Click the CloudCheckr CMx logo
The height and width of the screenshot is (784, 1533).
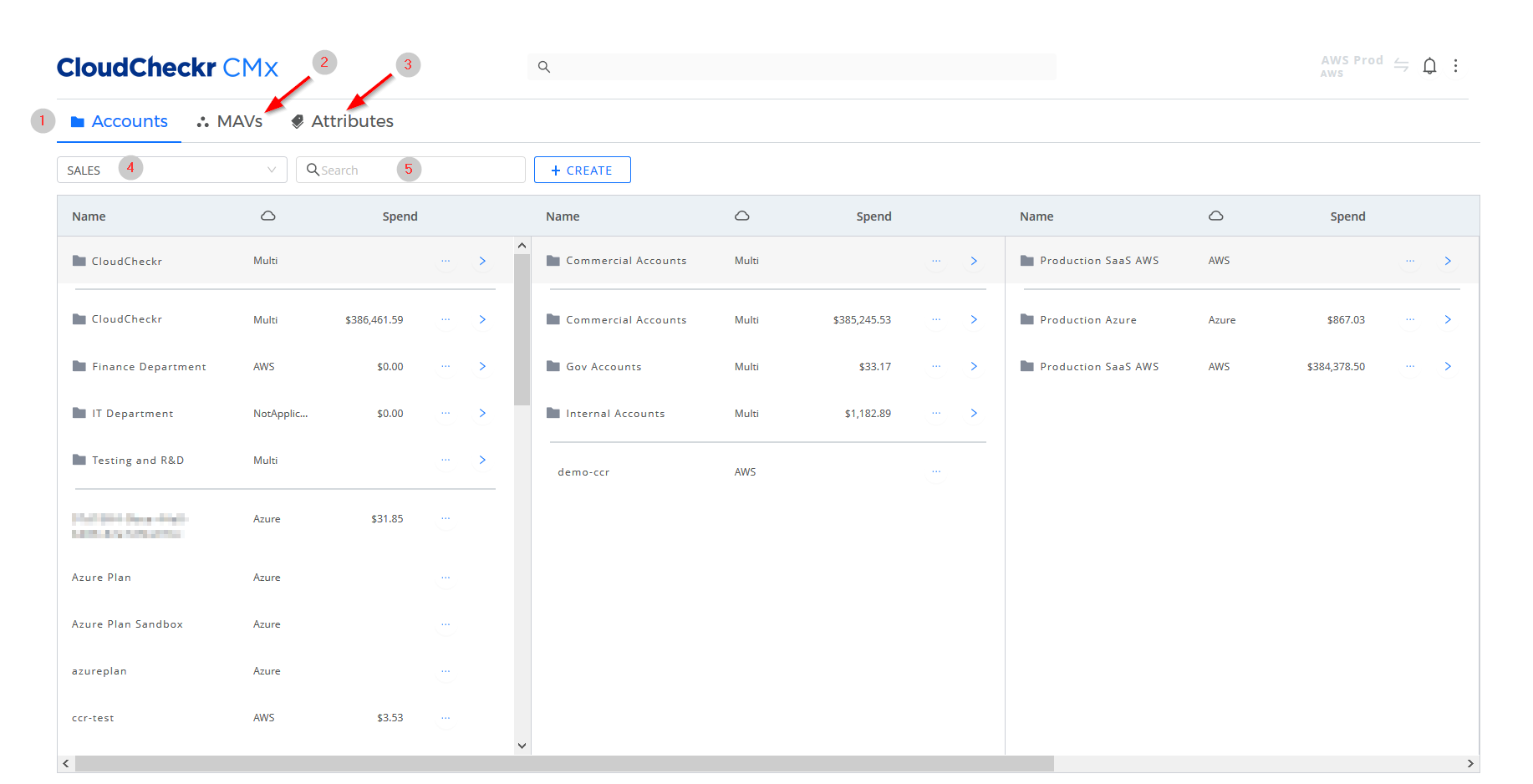[x=167, y=68]
